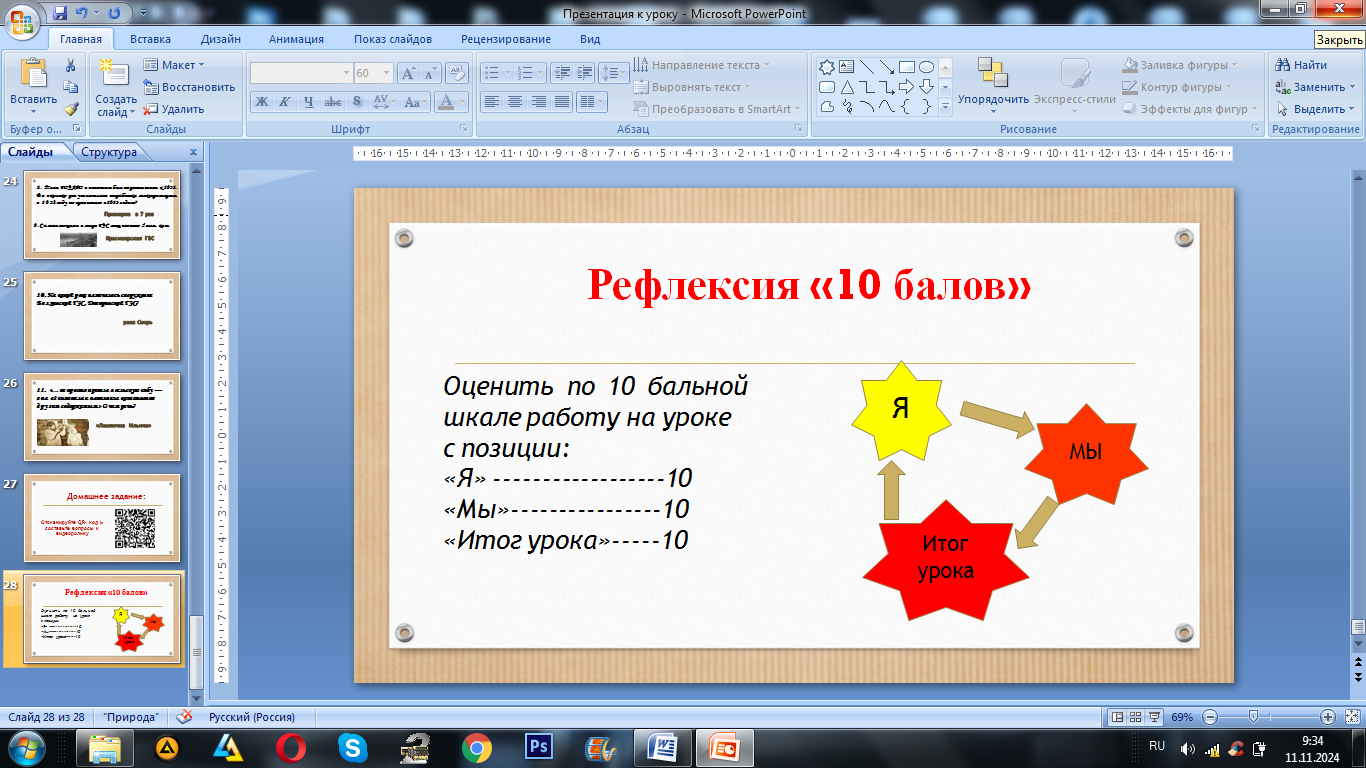
Task: Toggle italic (К) formatting
Action: (285, 102)
